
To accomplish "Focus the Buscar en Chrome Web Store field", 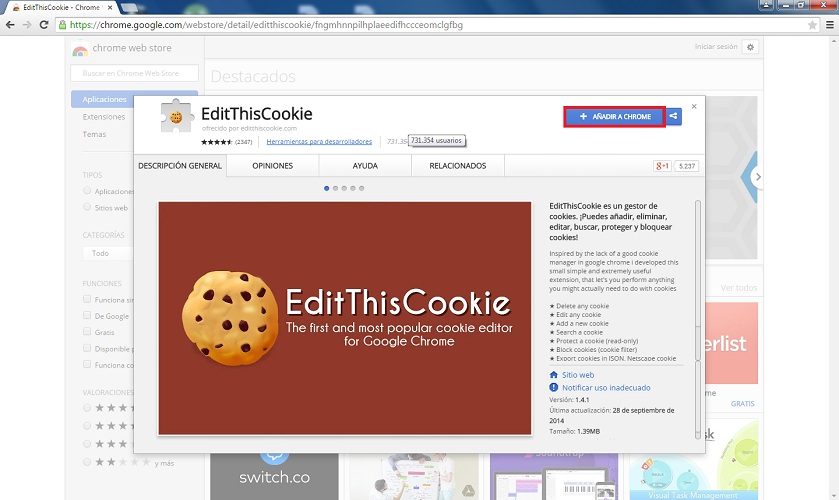I will point(134,73).
